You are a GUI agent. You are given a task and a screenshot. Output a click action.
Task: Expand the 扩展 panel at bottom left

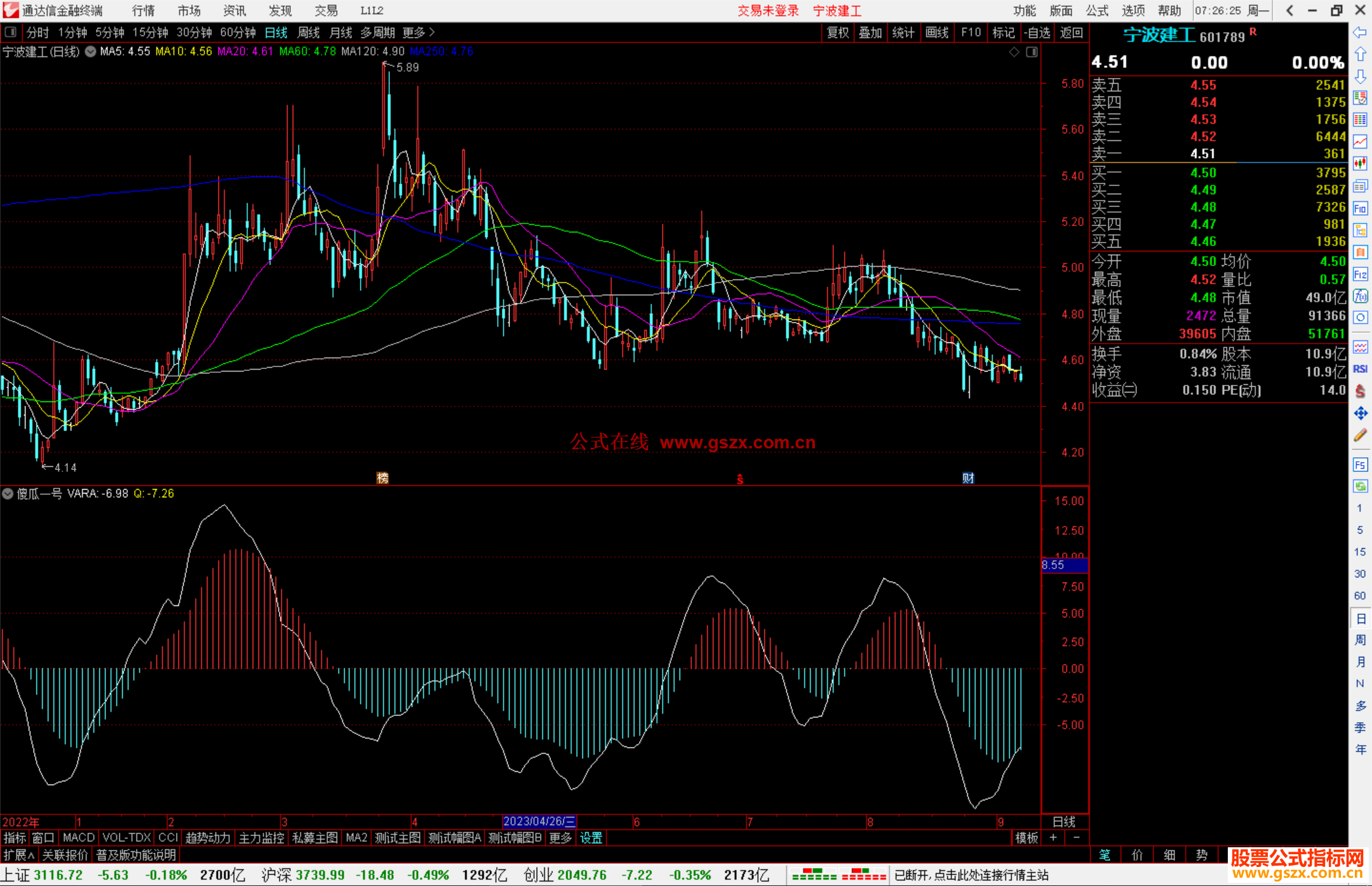pyautogui.click(x=18, y=855)
